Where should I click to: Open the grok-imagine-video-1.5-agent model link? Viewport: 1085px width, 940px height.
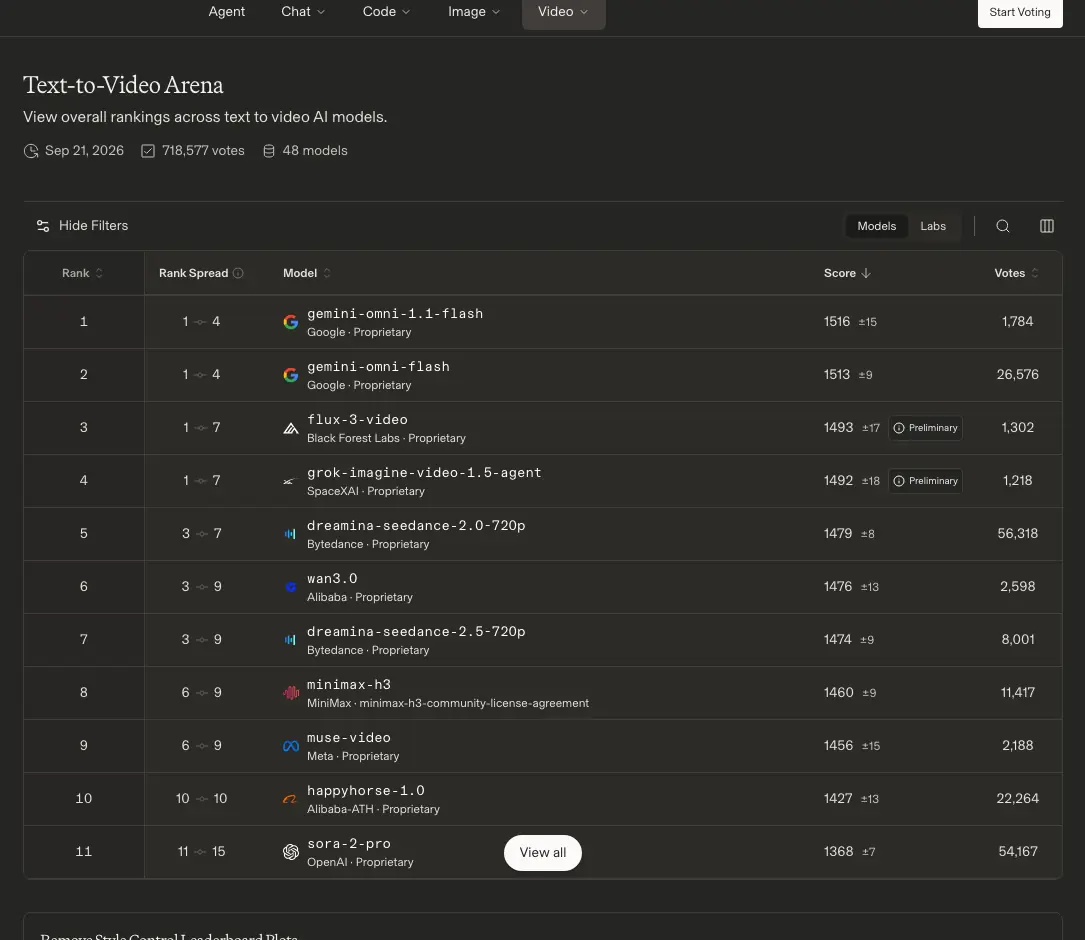[x=424, y=473]
